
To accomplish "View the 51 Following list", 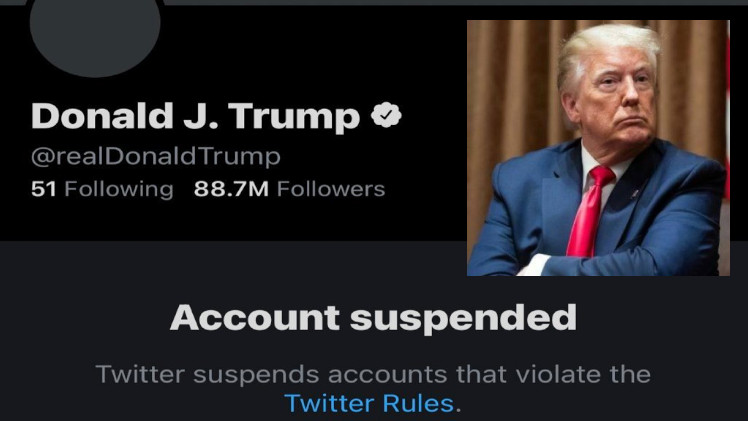I will (102, 188).
